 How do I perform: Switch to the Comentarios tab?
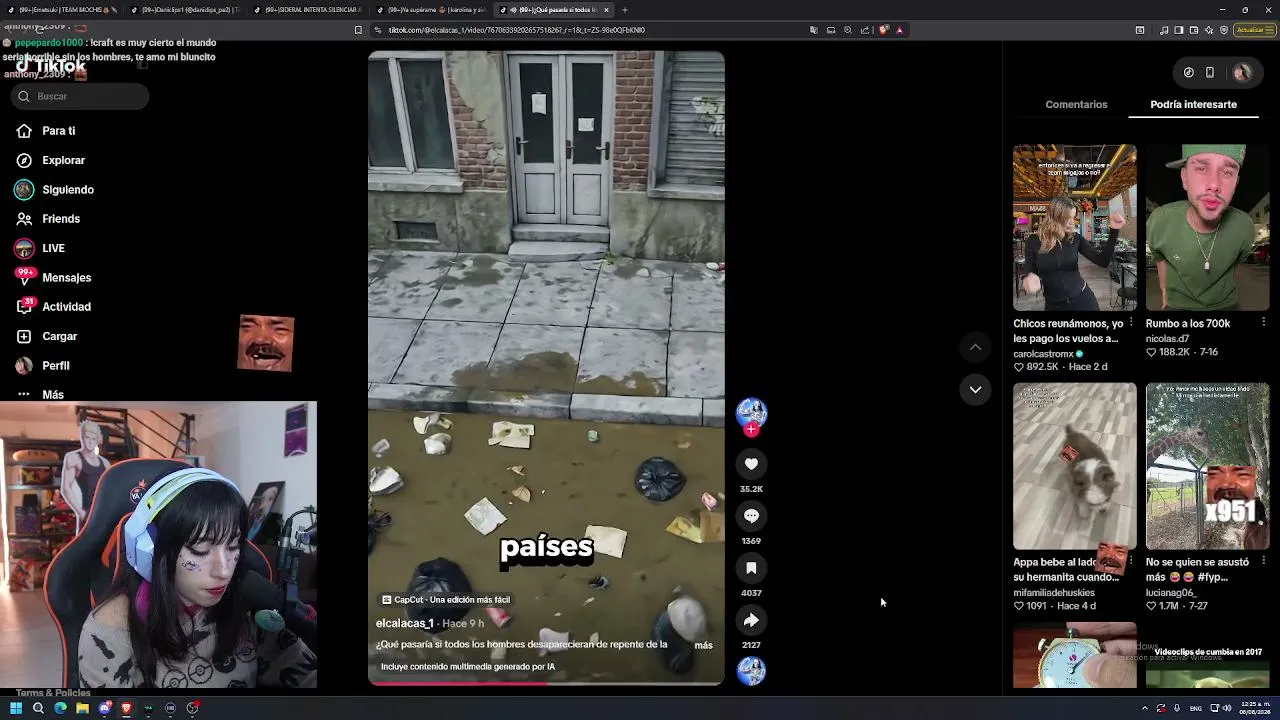1076,104
